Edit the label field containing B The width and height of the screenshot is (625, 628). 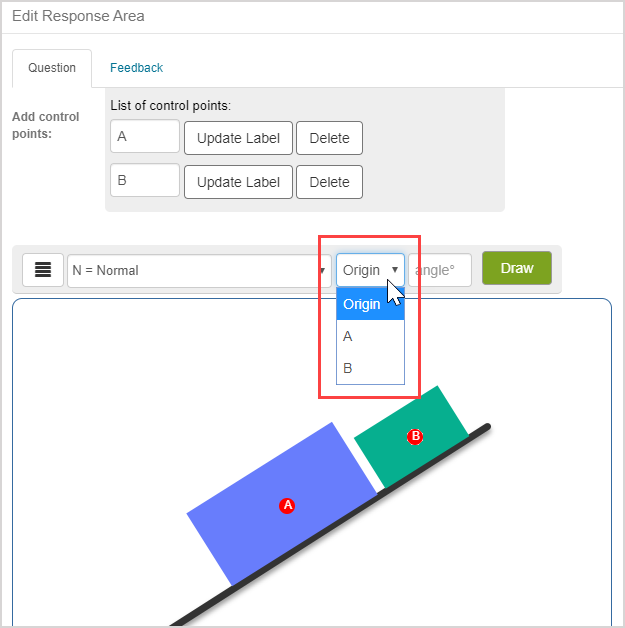pyautogui.click(x=145, y=181)
